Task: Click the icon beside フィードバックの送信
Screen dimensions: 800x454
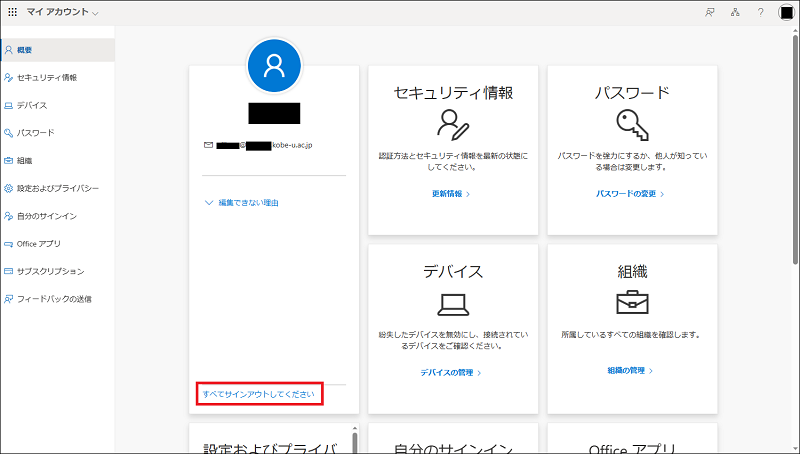Action: pos(9,299)
